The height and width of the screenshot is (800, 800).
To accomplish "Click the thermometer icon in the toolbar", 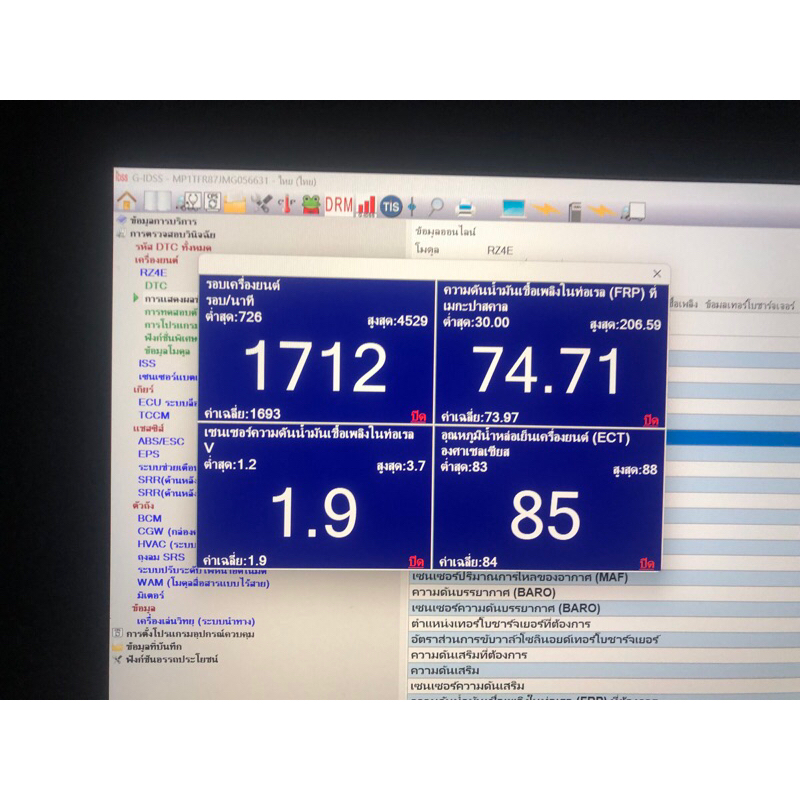I will (285, 203).
